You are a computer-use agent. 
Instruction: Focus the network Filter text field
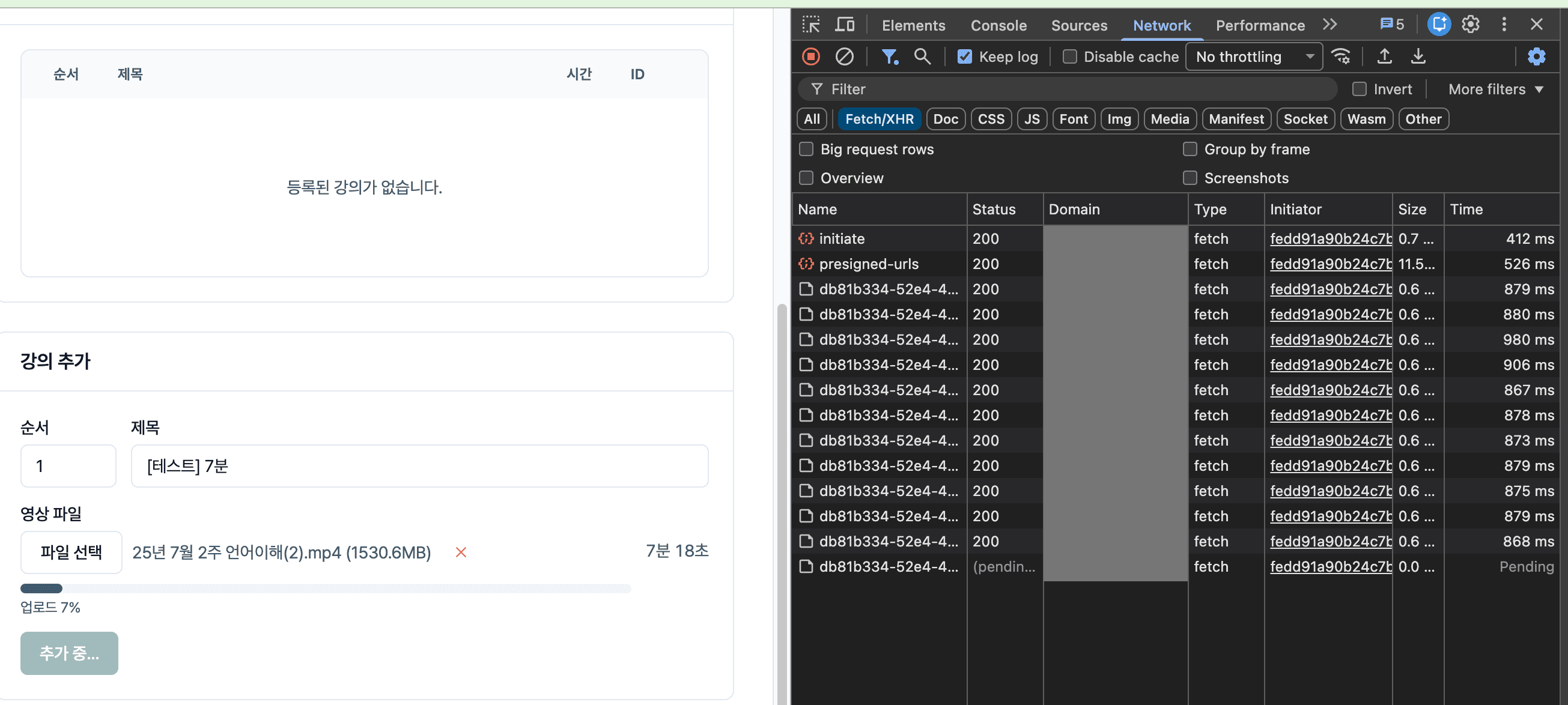tap(1068, 89)
